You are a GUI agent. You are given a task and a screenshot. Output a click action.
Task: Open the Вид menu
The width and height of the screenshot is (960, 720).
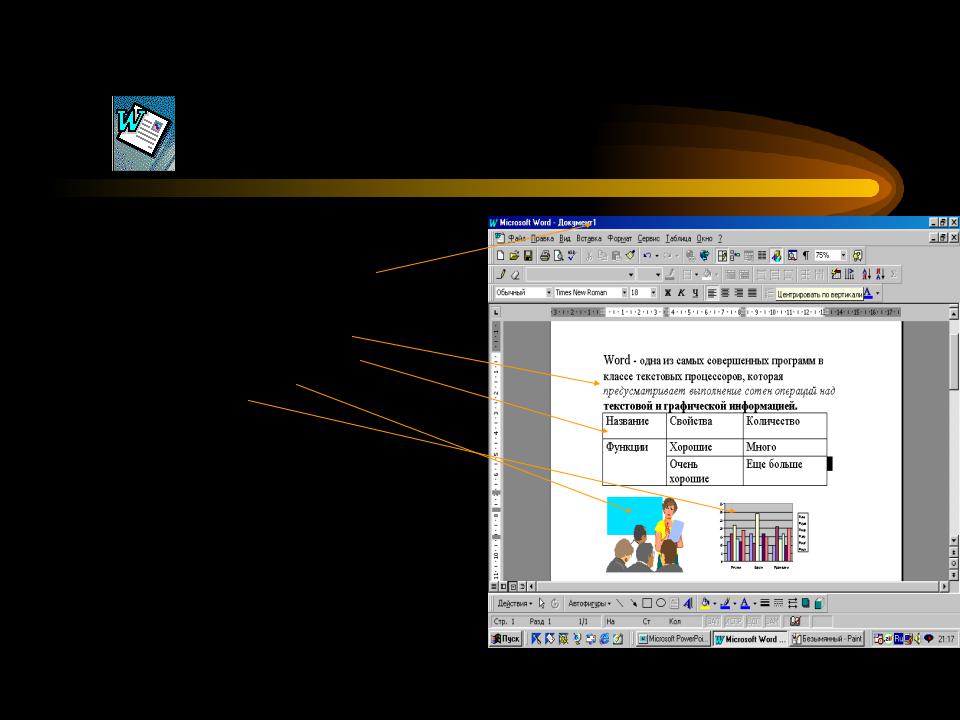pyautogui.click(x=564, y=238)
